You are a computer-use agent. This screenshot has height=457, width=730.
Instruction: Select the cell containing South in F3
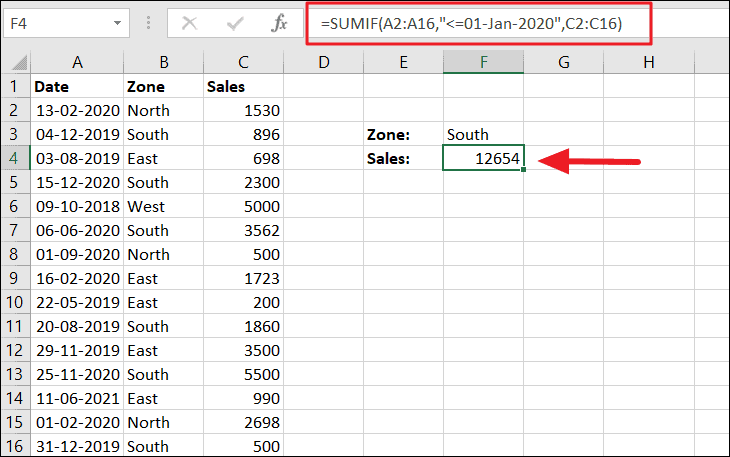[483, 135]
